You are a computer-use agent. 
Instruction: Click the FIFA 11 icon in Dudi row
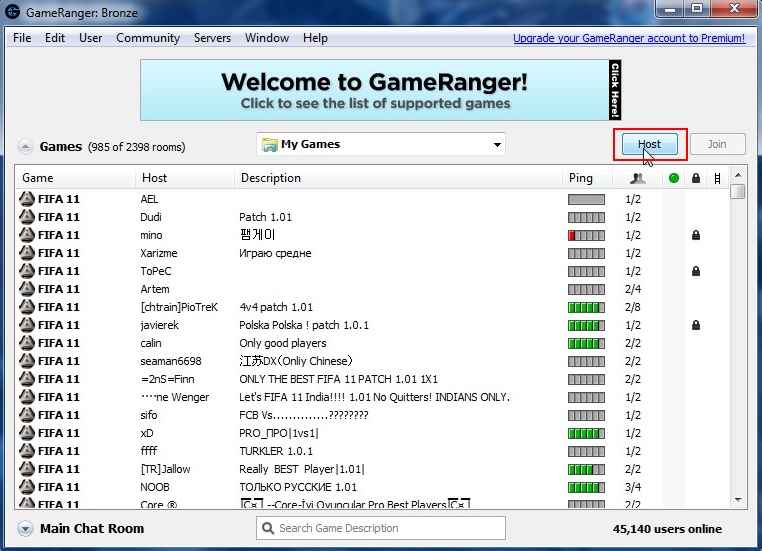click(27, 217)
